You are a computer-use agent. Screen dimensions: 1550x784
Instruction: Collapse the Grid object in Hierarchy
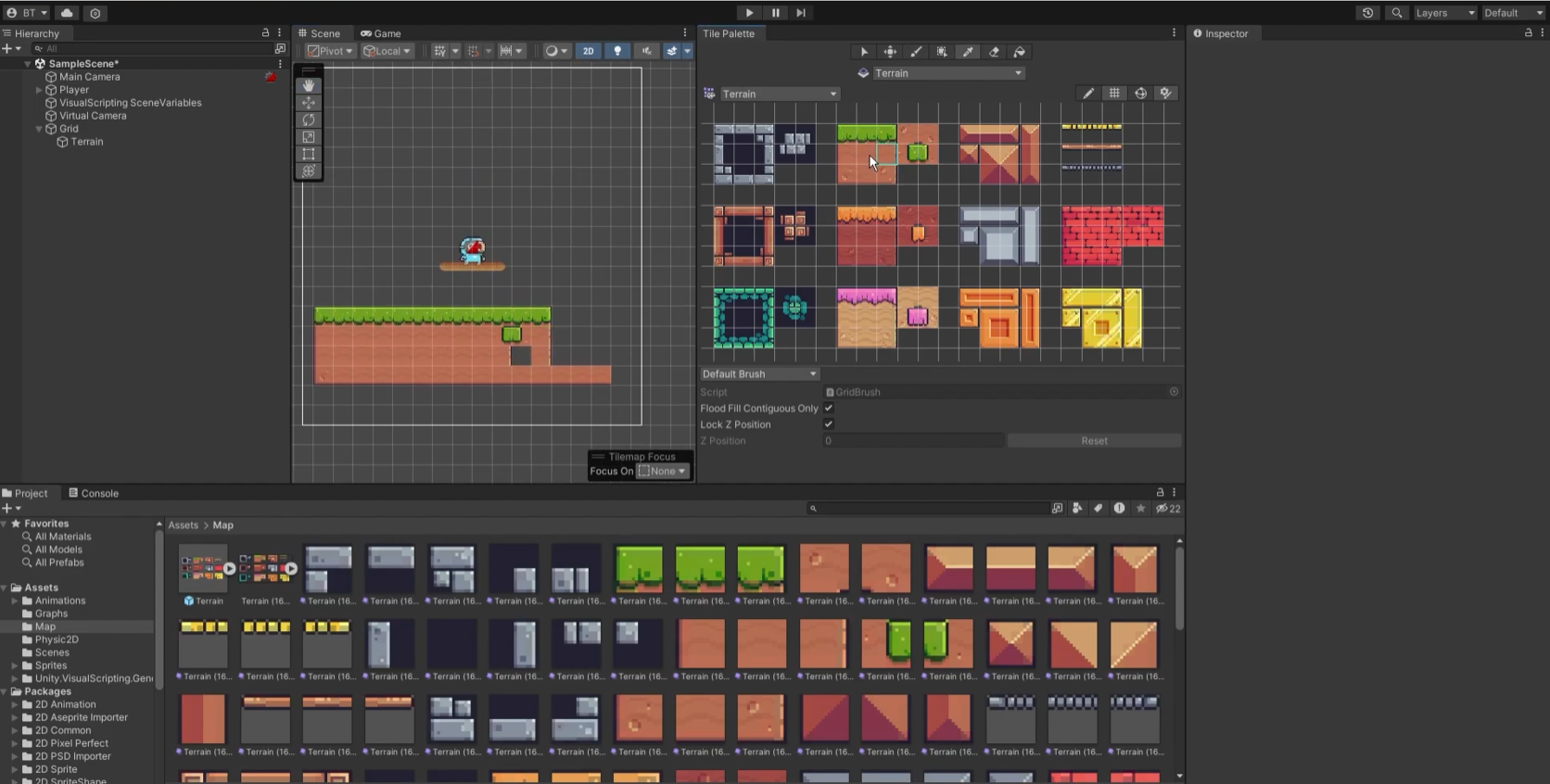pyautogui.click(x=39, y=129)
